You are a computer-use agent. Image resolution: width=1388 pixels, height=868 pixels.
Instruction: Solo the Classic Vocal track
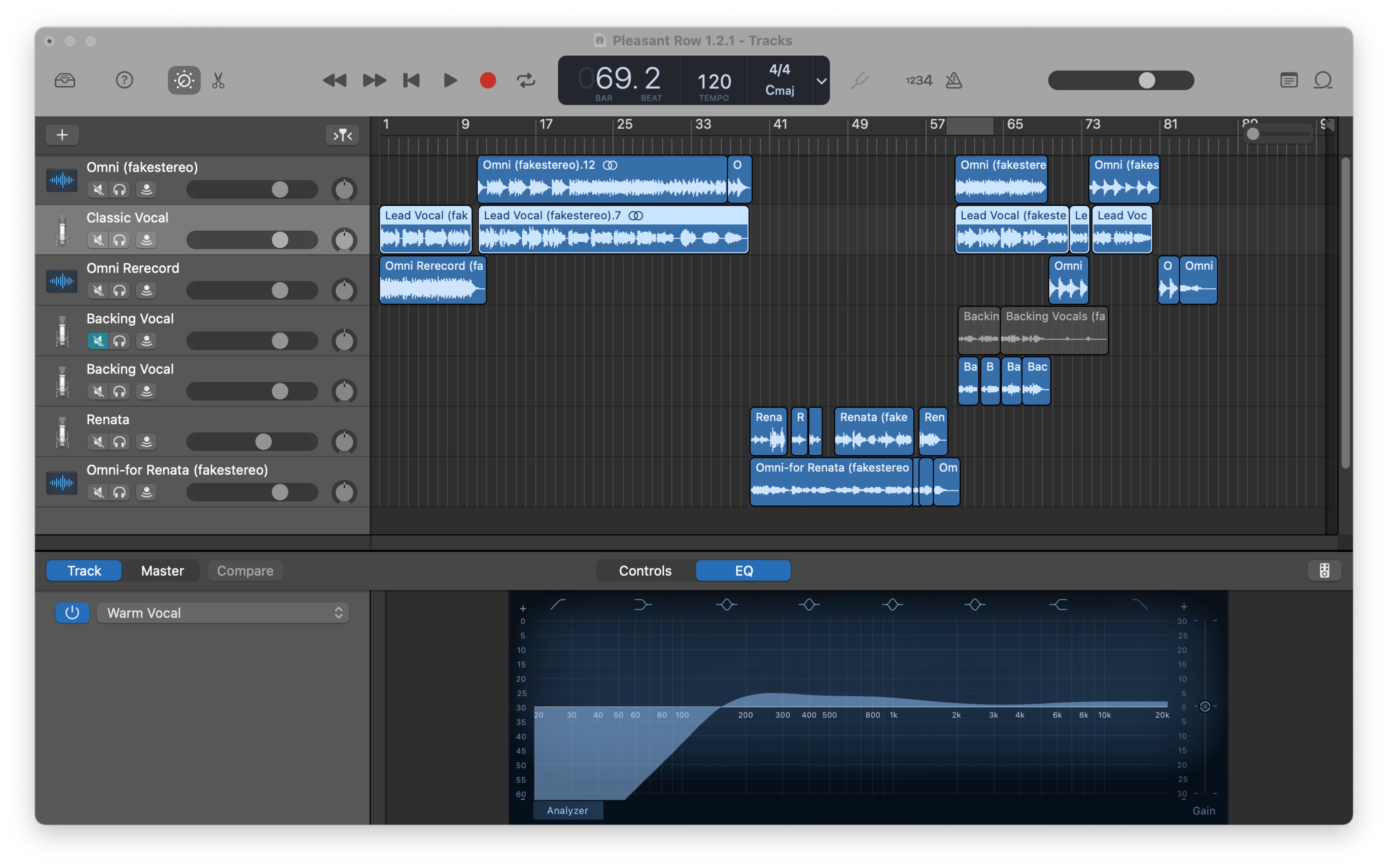119,240
